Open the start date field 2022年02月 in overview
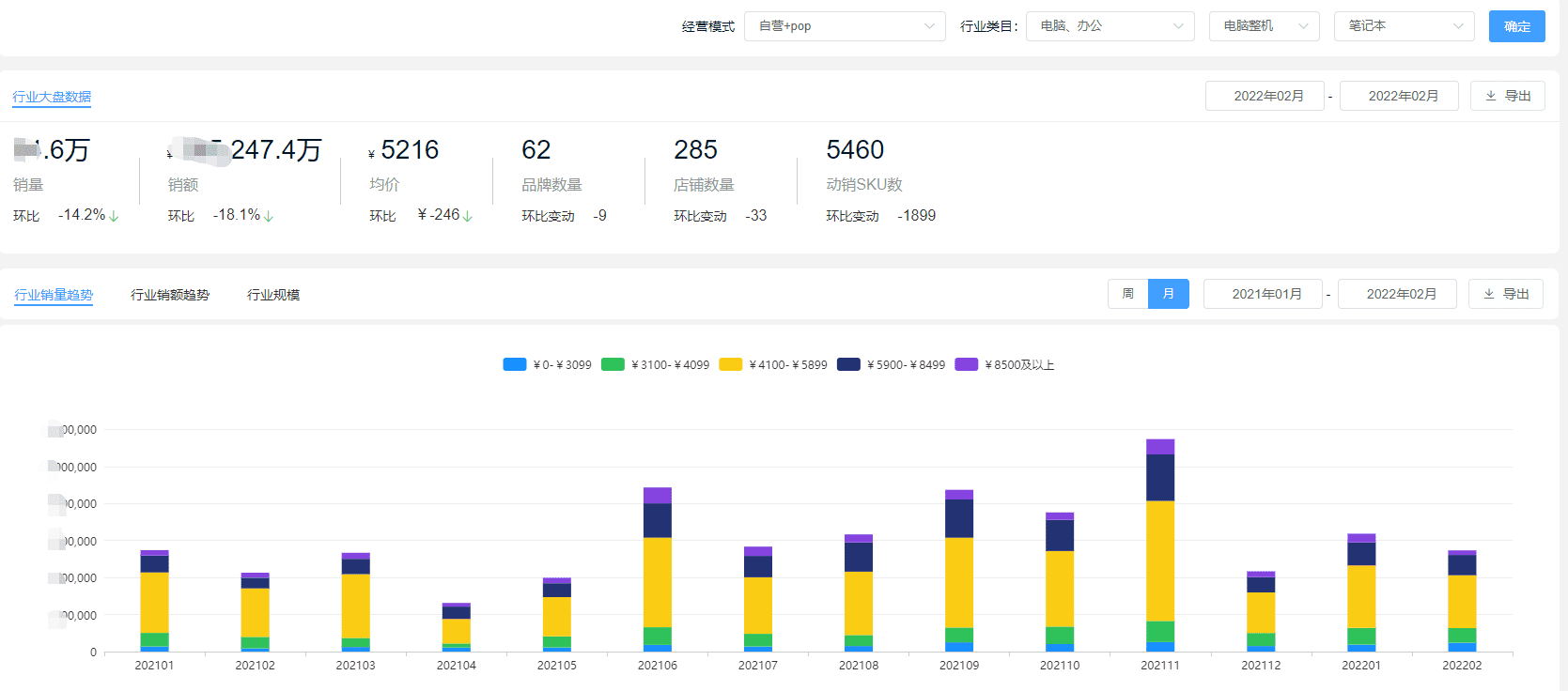The height and width of the screenshot is (691, 1568). click(1265, 96)
